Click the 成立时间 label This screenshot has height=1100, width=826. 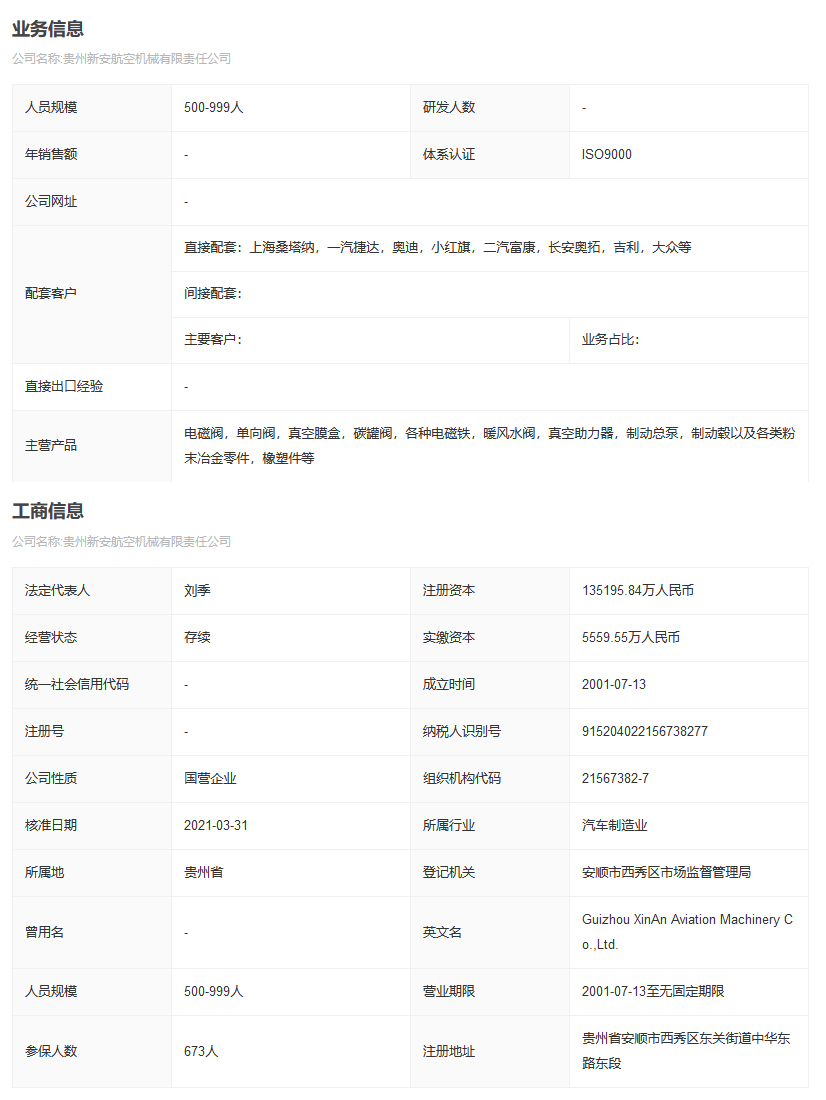[448, 685]
